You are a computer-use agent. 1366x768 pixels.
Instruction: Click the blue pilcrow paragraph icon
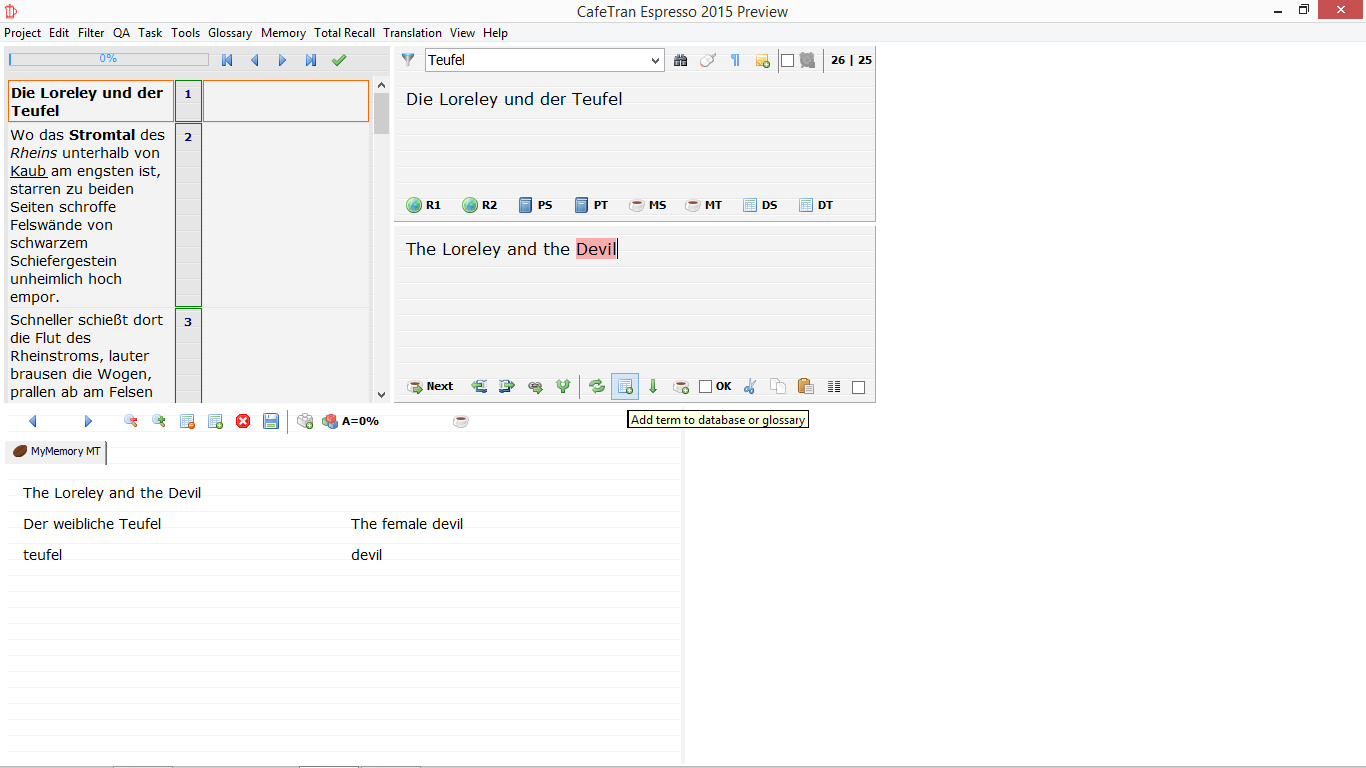tap(735, 60)
